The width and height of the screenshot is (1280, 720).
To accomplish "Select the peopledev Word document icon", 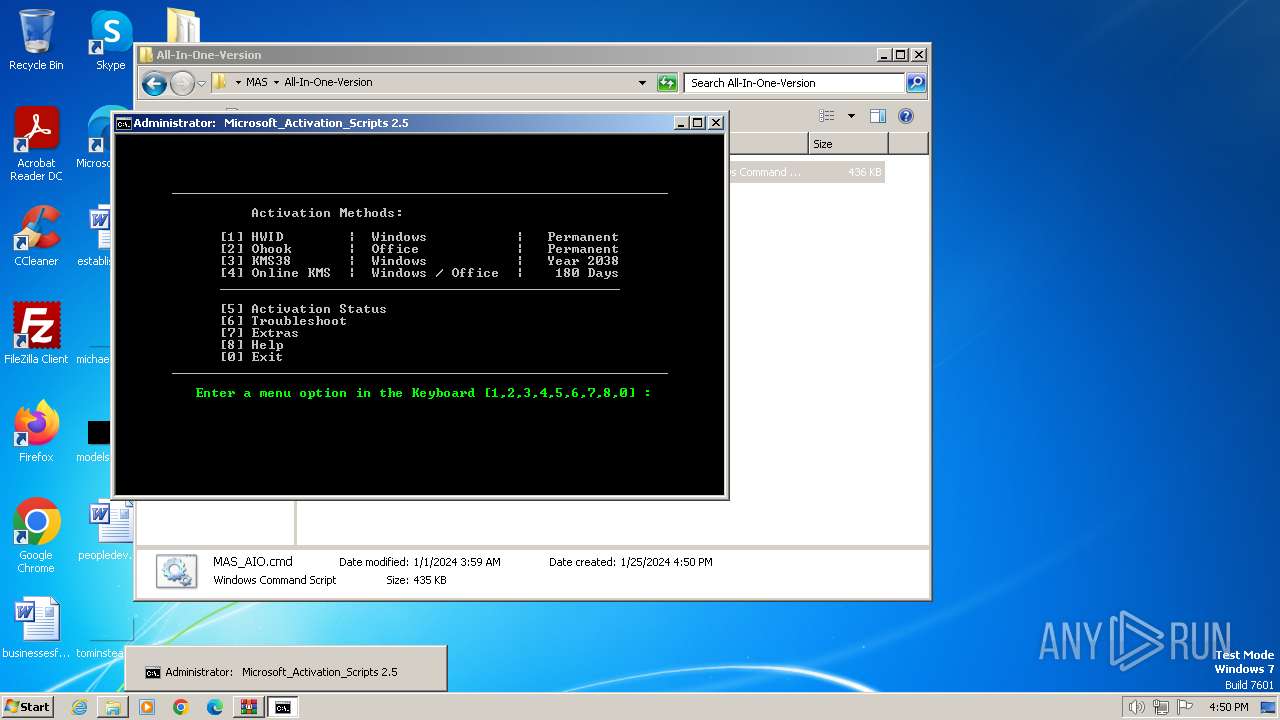I will click(x=108, y=531).
